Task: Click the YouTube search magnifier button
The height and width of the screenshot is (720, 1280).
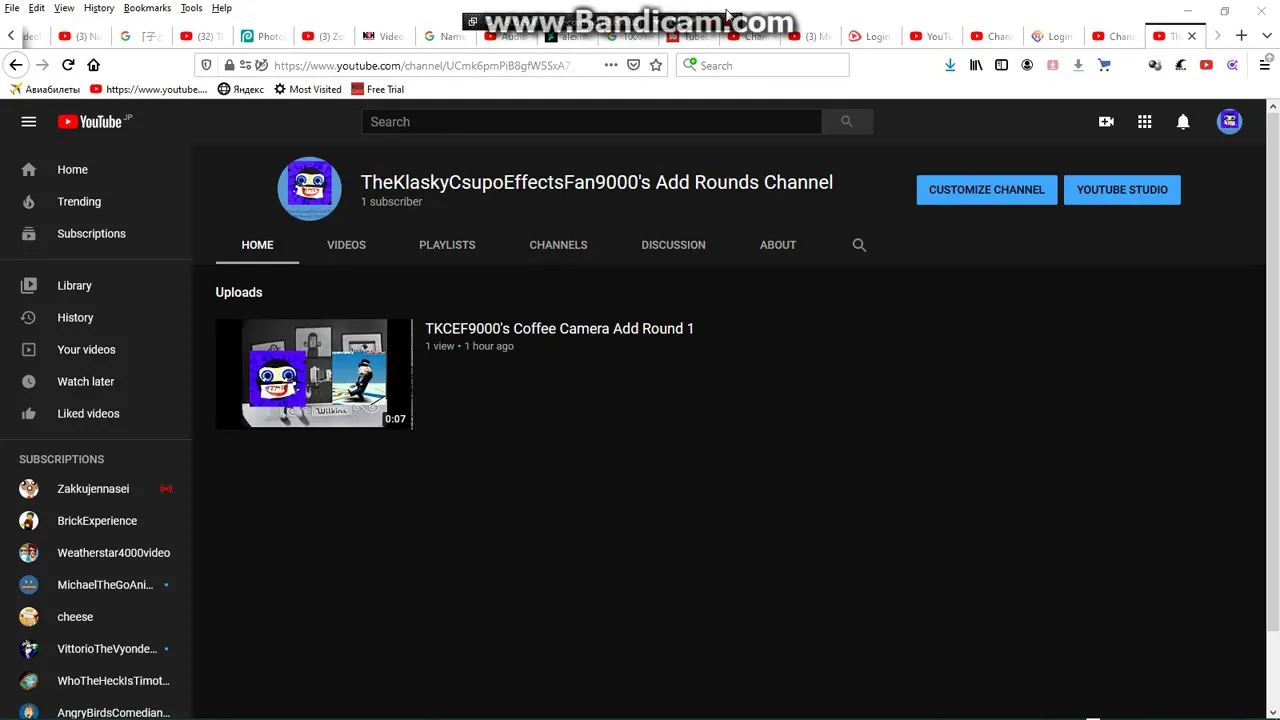Action: (x=847, y=122)
